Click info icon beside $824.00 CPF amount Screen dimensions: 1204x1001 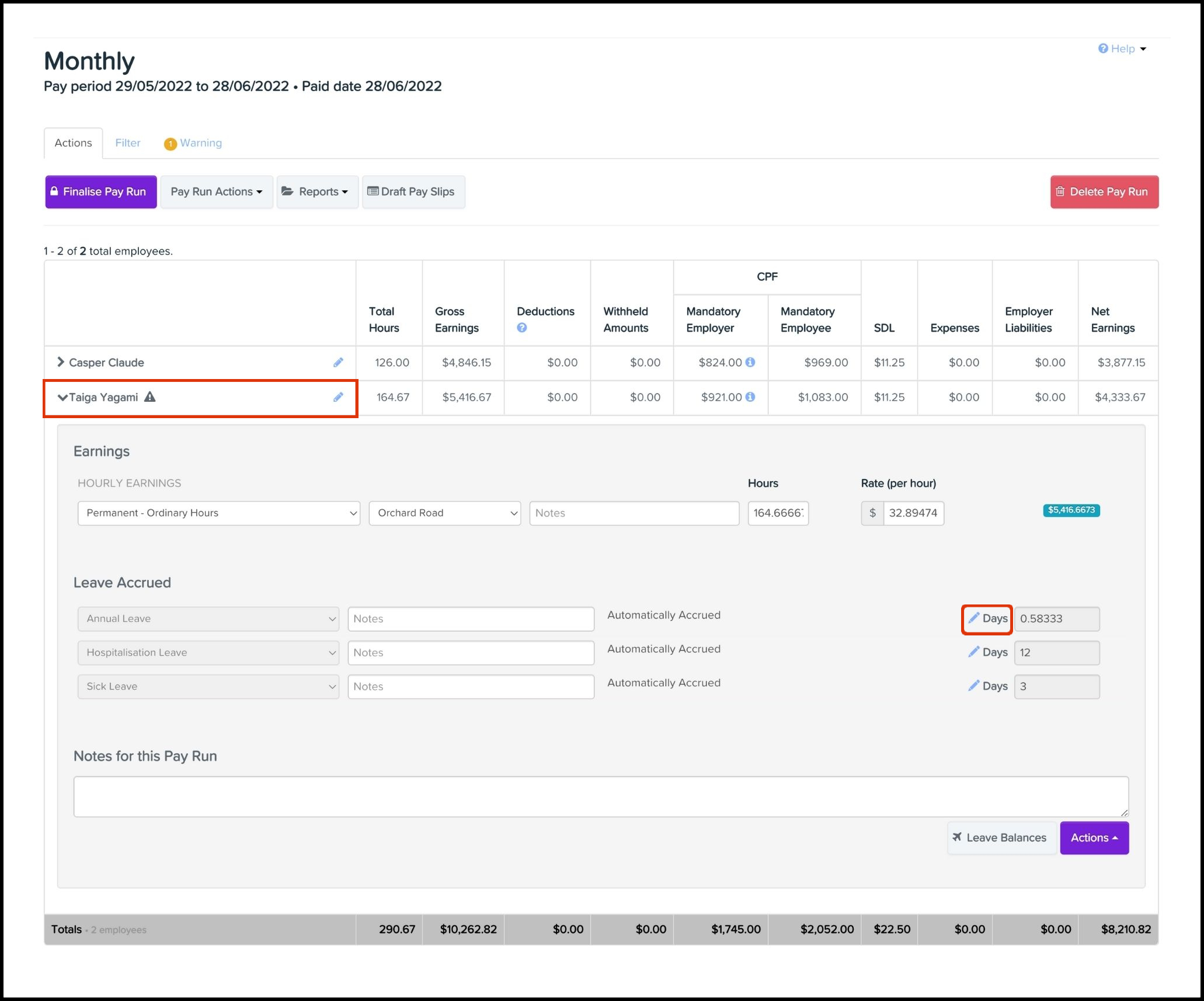(750, 362)
